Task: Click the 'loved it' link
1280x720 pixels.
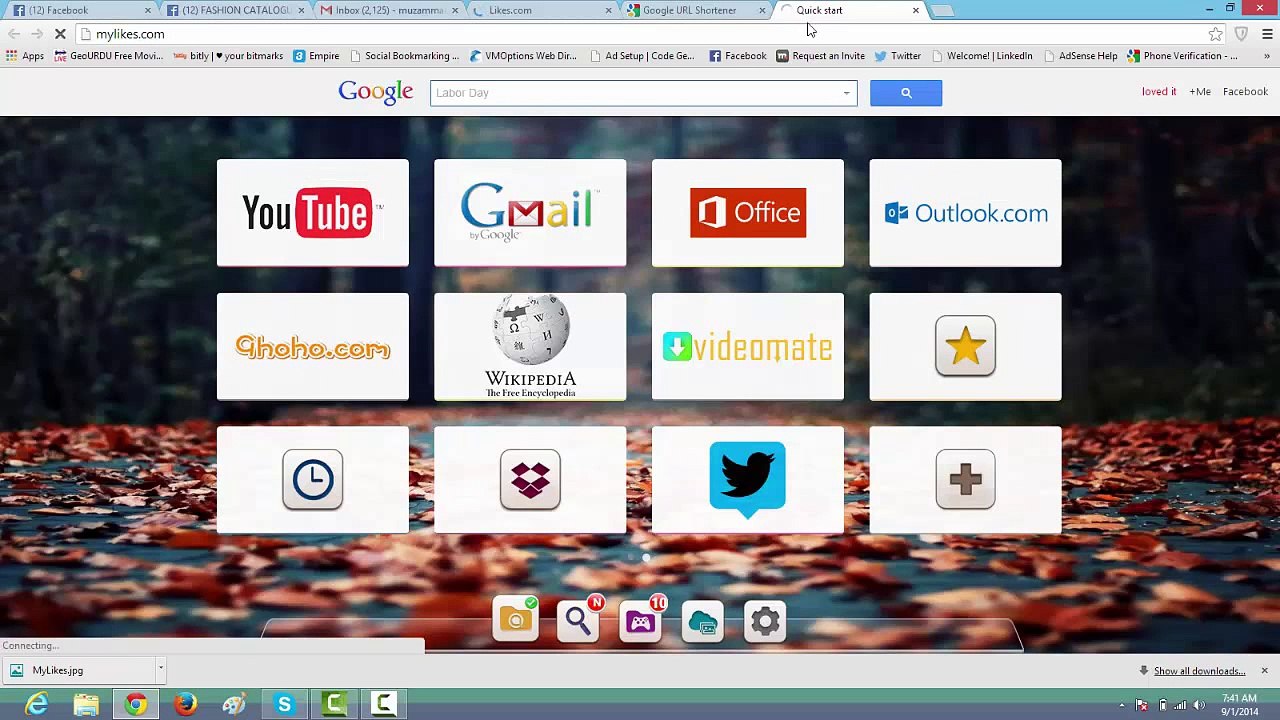Action: pyautogui.click(x=1159, y=92)
